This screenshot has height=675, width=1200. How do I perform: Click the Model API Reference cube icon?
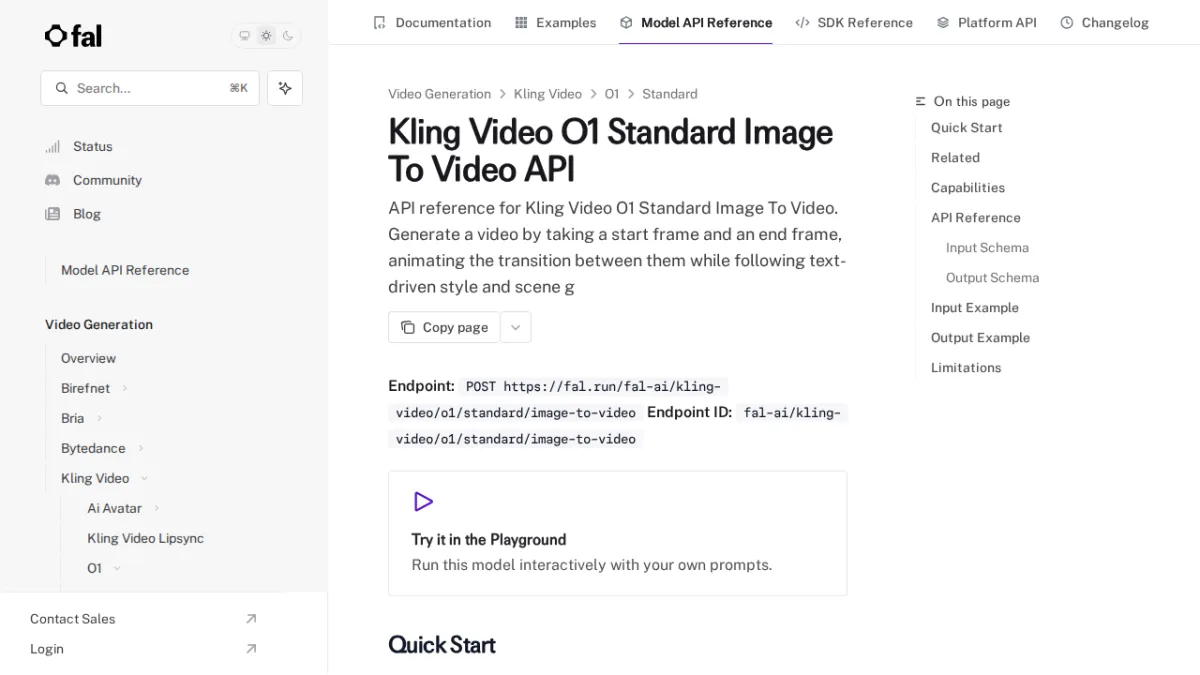(x=626, y=22)
